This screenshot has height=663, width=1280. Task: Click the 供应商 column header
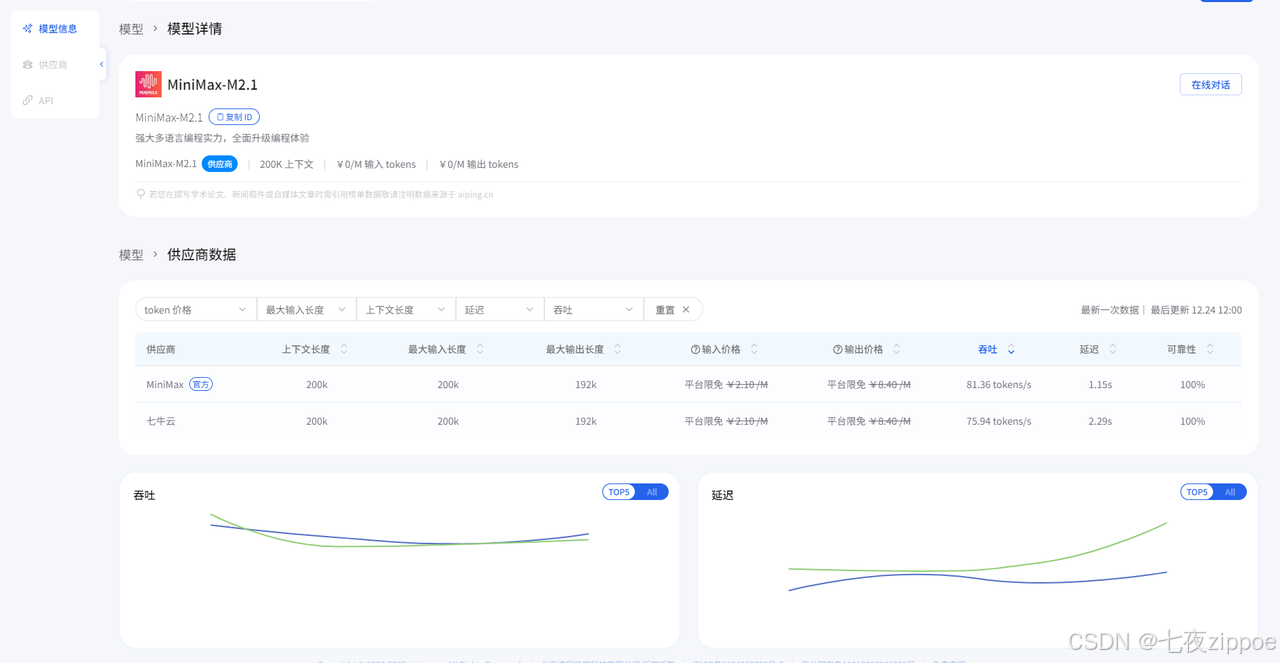click(x=161, y=350)
